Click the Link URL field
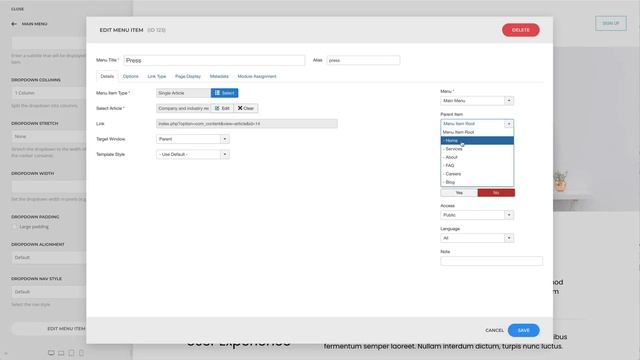The width and height of the screenshot is (640, 360). [247, 124]
